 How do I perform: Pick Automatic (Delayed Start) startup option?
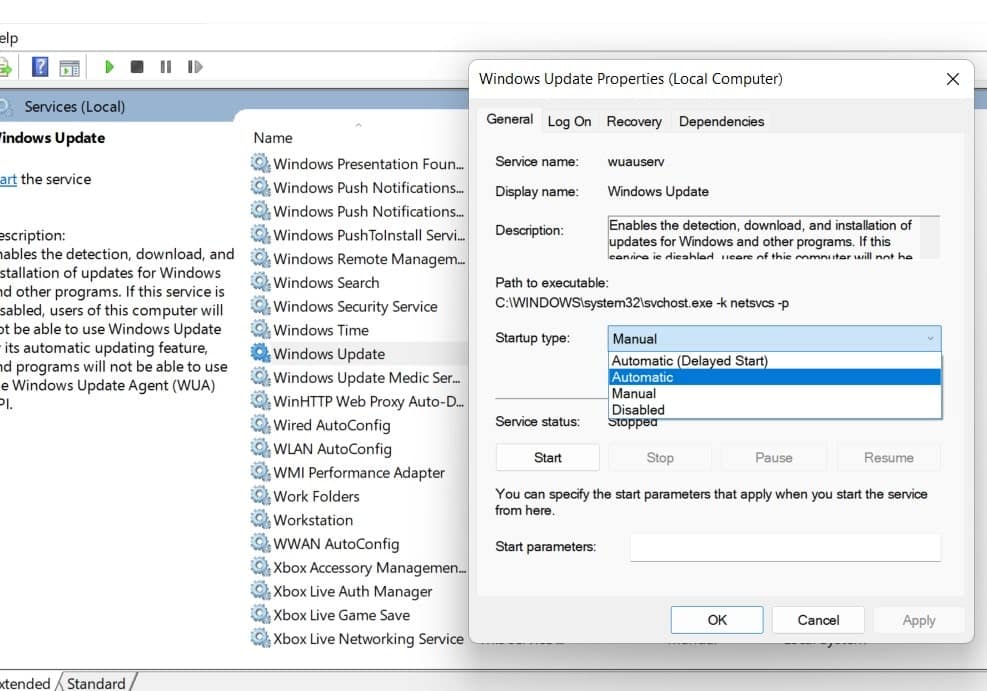coord(689,361)
